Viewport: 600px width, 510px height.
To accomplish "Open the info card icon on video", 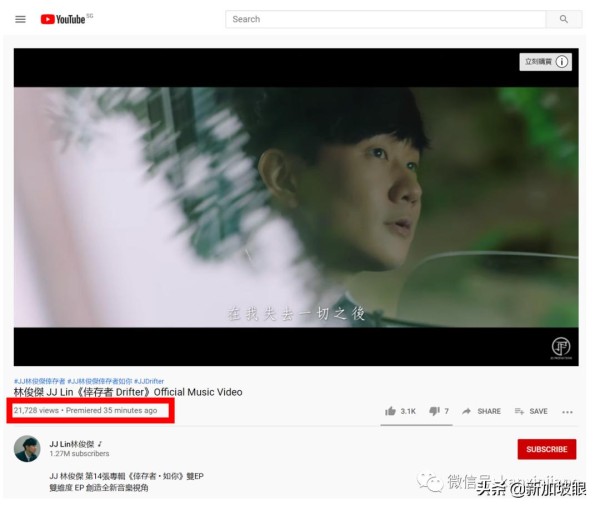I will (x=561, y=62).
